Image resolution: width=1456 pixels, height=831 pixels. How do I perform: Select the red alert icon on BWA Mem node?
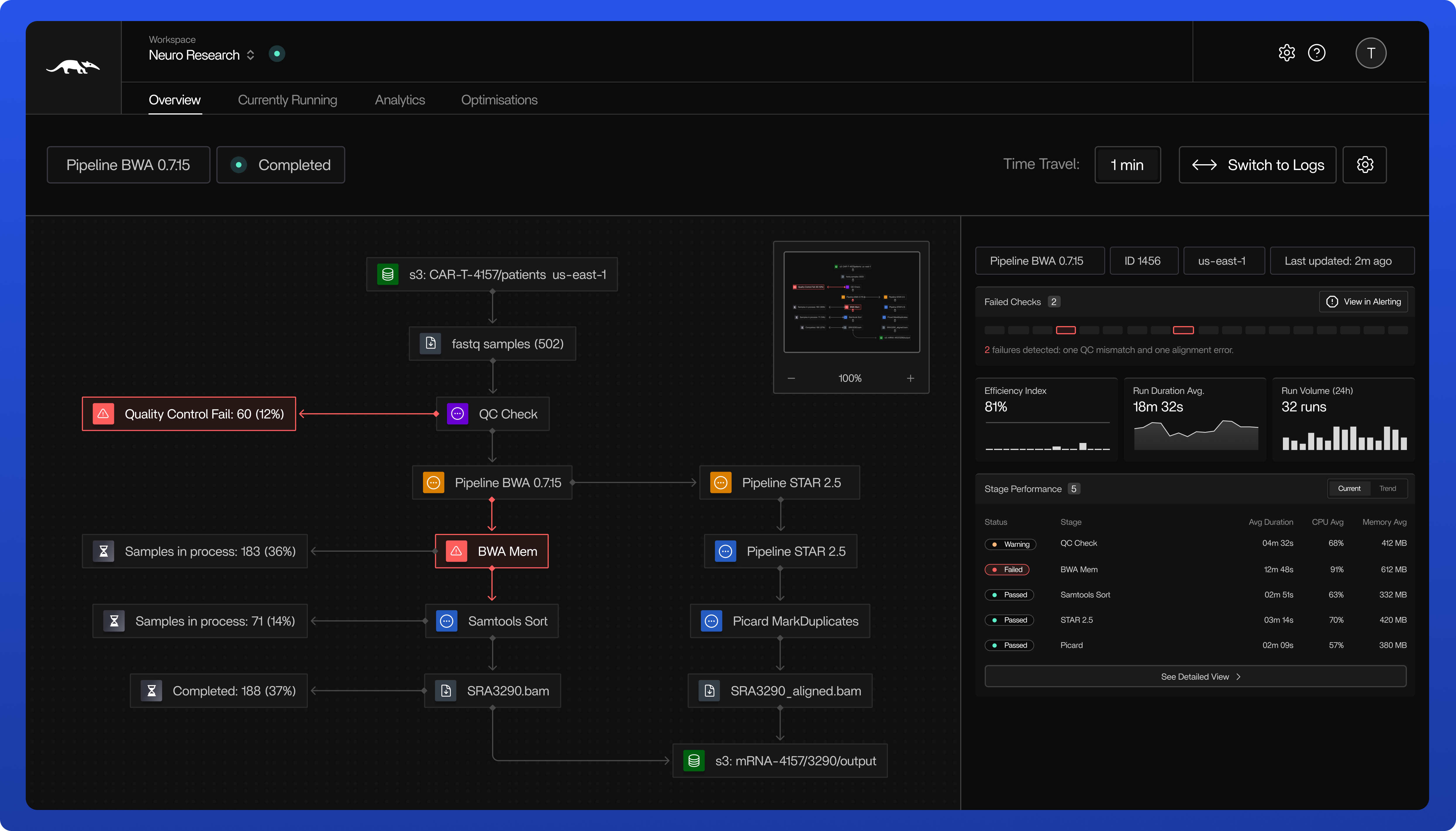(x=456, y=551)
